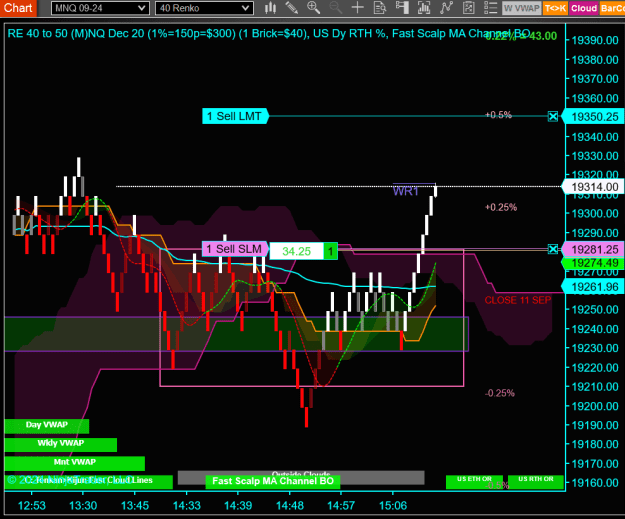This screenshot has height=519, width=625.
Task: Open the indicators line-graph icon
Action: (446, 8)
